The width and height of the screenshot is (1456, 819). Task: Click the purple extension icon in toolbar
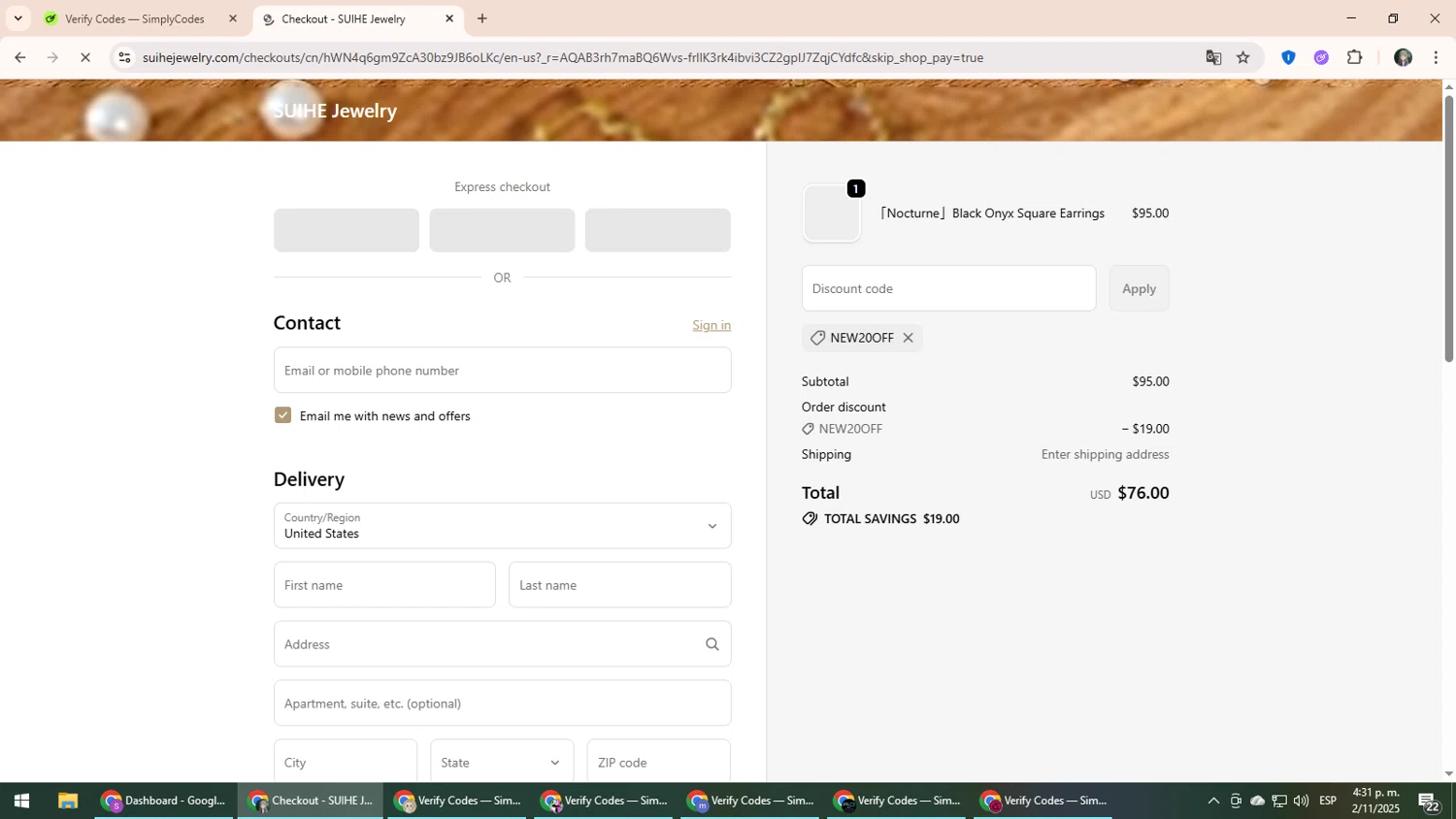(x=1321, y=57)
